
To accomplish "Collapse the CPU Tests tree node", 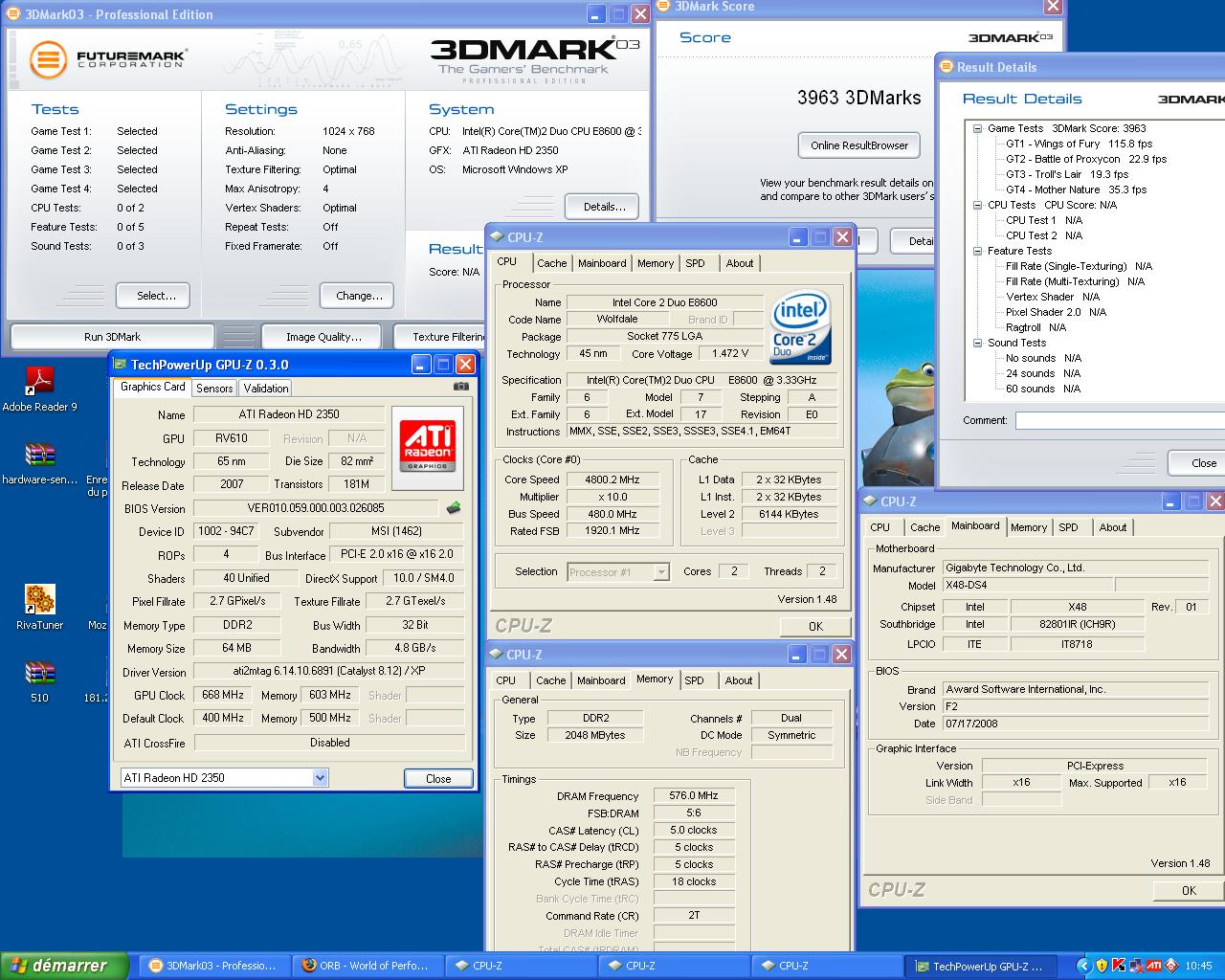I will [977, 205].
